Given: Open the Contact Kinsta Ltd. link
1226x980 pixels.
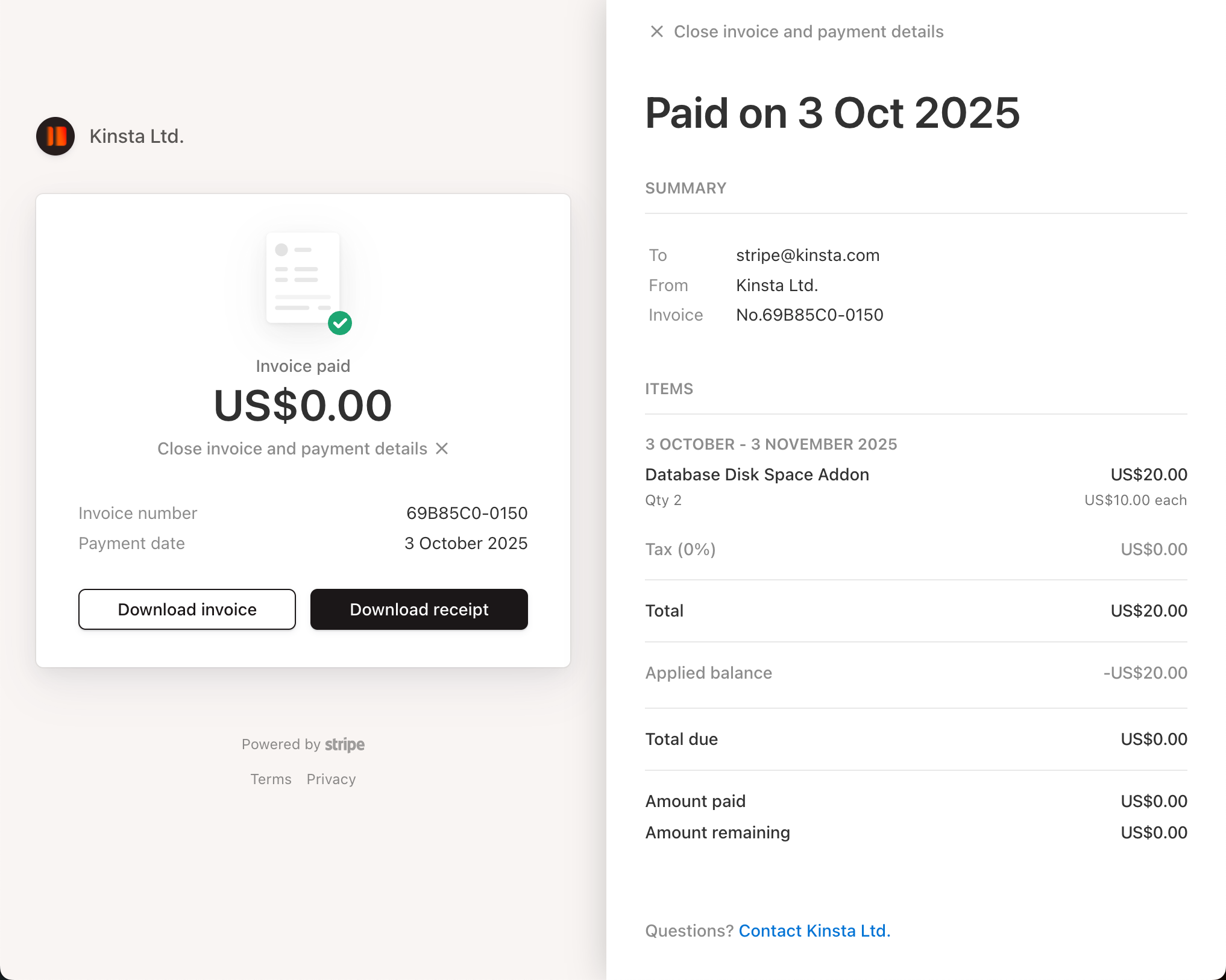Looking at the screenshot, I should pyautogui.click(x=814, y=931).
